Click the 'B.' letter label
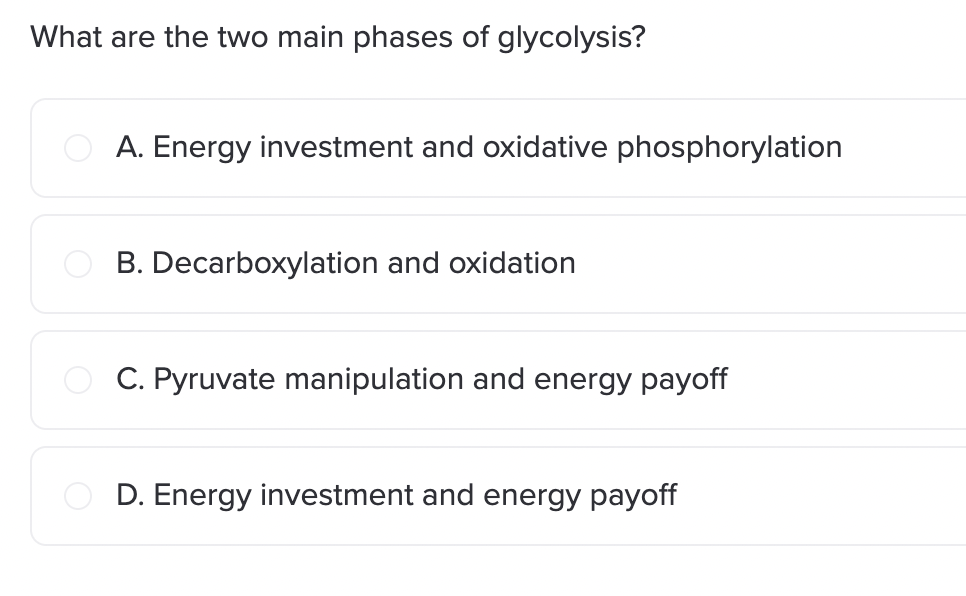The height and width of the screenshot is (596, 966). pos(129,263)
